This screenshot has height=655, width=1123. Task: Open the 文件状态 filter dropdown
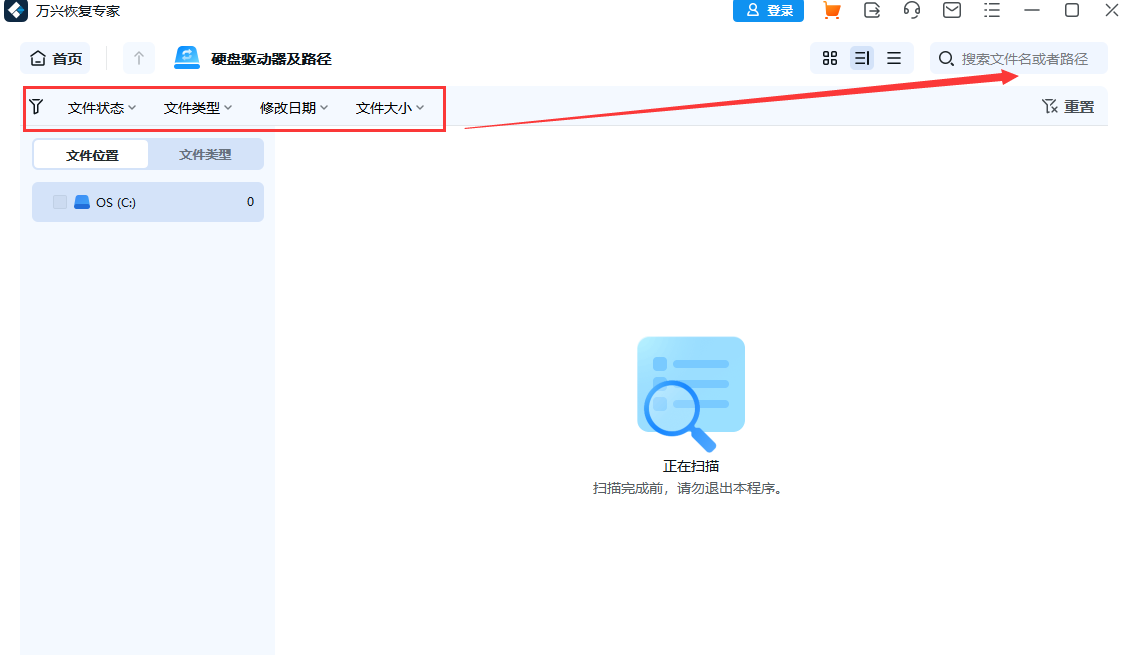coord(101,107)
